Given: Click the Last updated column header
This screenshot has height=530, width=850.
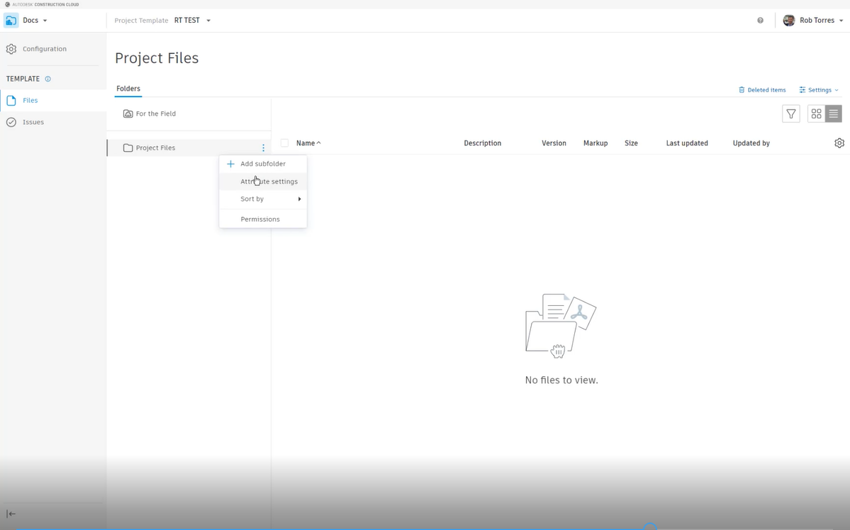Looking at the screenshot, I should point(687,143).
